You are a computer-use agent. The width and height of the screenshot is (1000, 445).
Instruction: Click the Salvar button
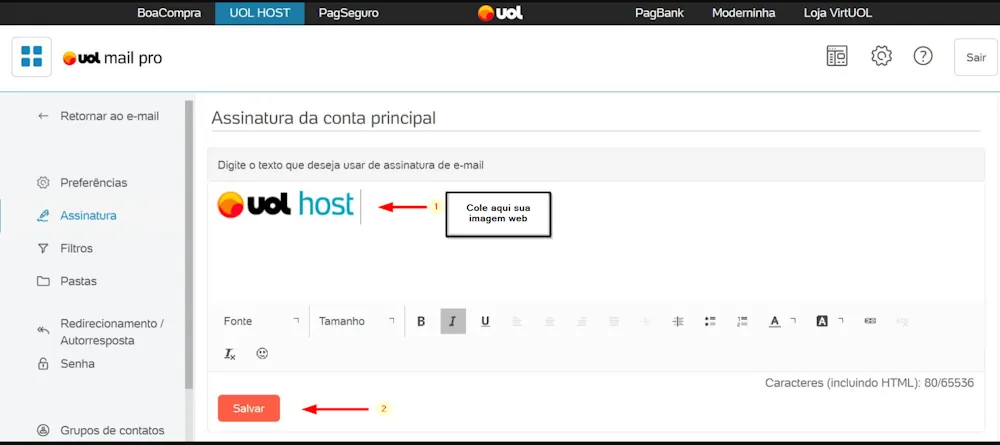(x=249, y=408)
